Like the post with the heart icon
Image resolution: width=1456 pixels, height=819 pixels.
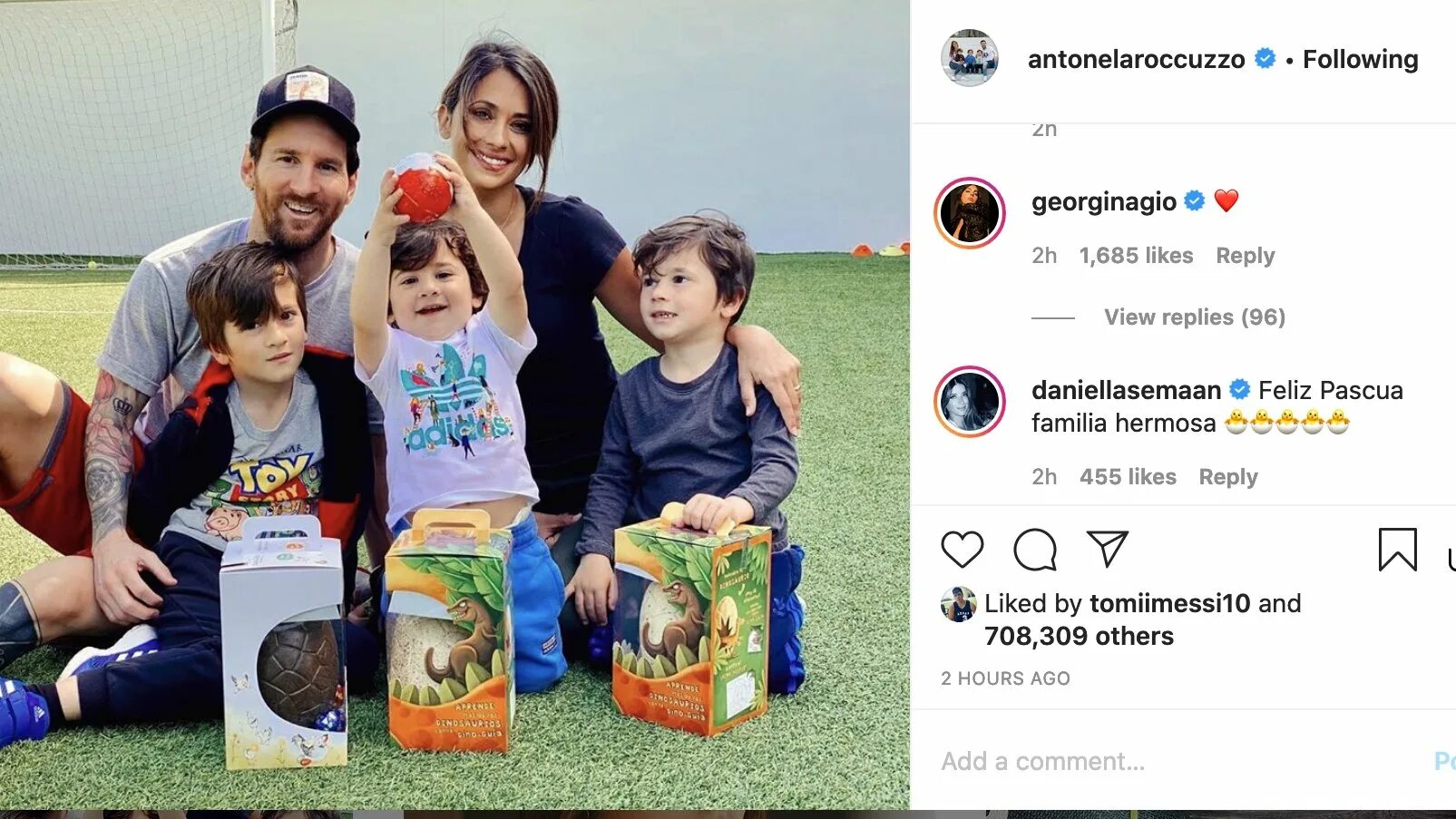(962, 550)
